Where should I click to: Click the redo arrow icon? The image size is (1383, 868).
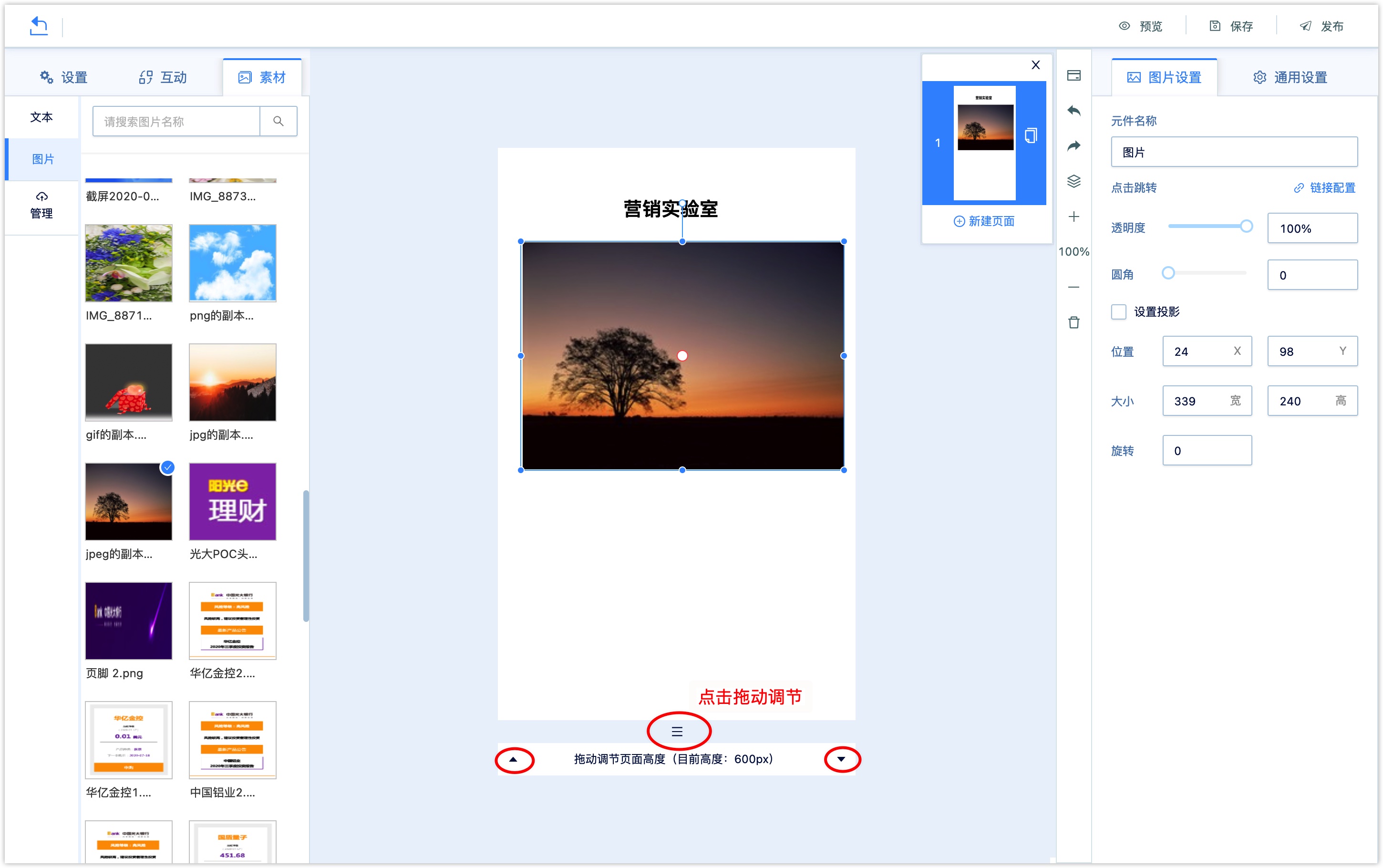pyautogui.click(x=1073, y=146)
